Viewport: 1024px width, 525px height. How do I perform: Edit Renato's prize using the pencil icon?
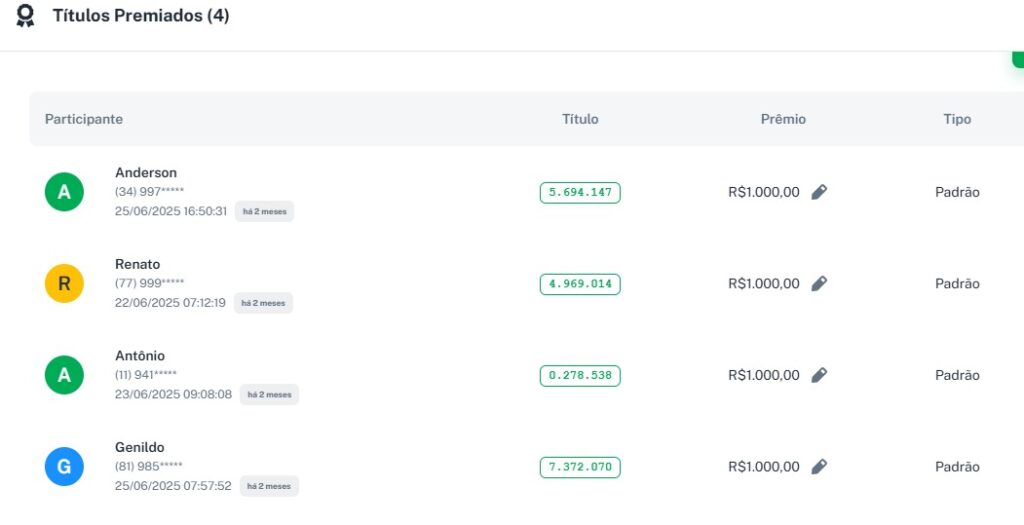819,284
